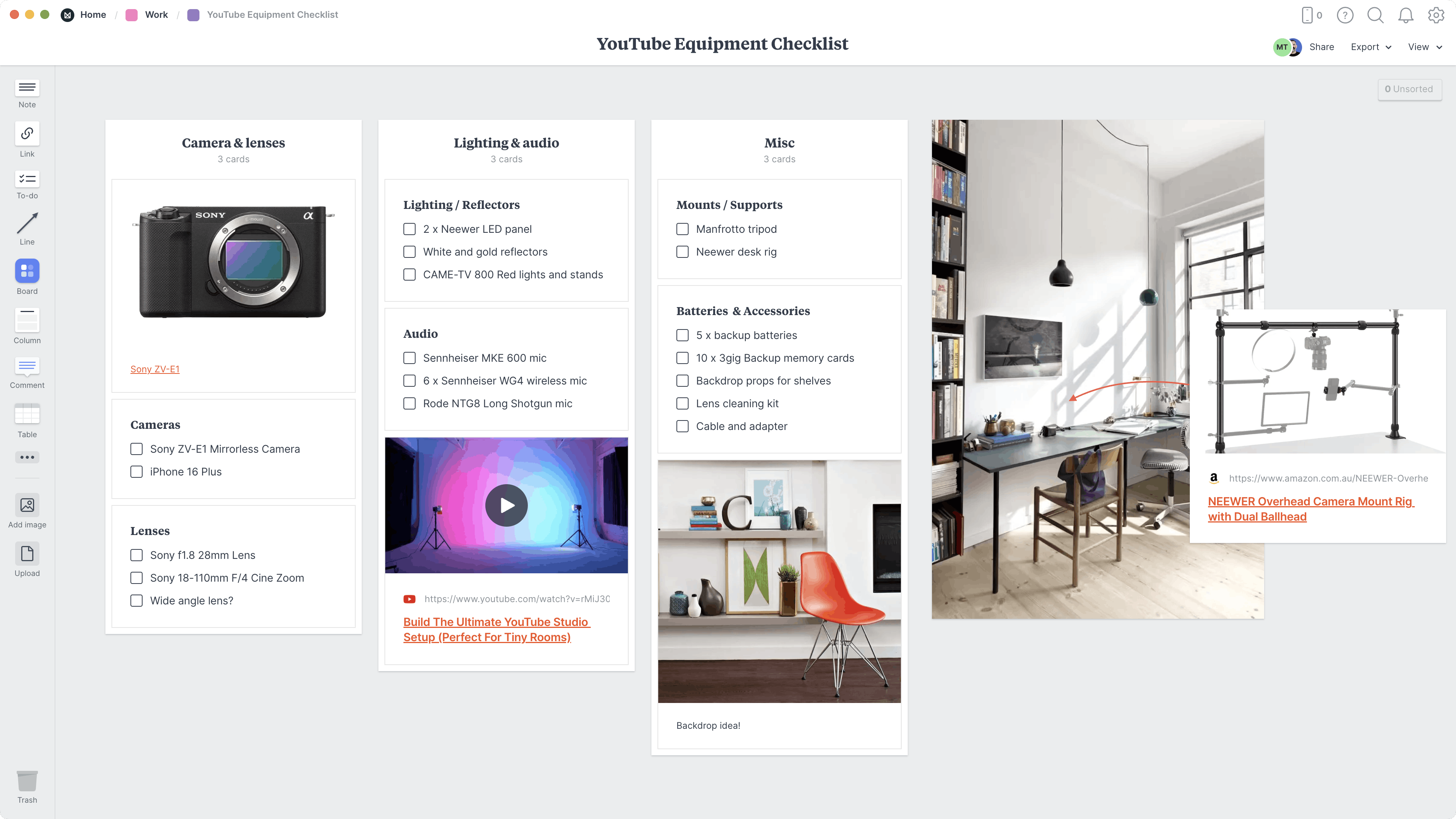This screenshot has height=819, width=1456.
Task: Click the backdrop idea room thumbnail
Action: pos(779,581)
